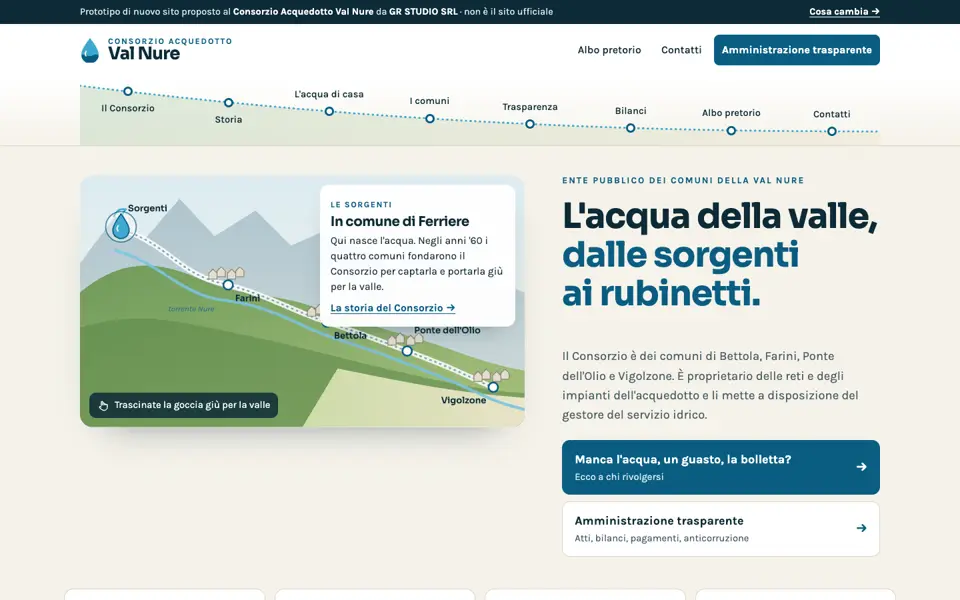Click the Val Nure logo text
This screenshot has height=600, width=960.
(144, 54)
